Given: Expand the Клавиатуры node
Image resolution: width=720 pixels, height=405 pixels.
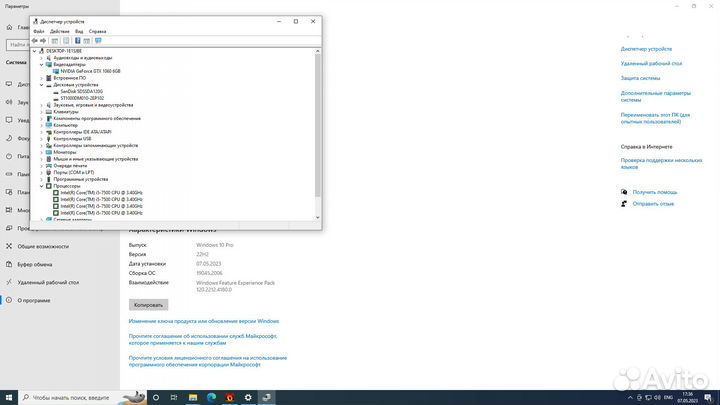Looking at the screenshot, I should pyautogui.click(x=41, y=112).
